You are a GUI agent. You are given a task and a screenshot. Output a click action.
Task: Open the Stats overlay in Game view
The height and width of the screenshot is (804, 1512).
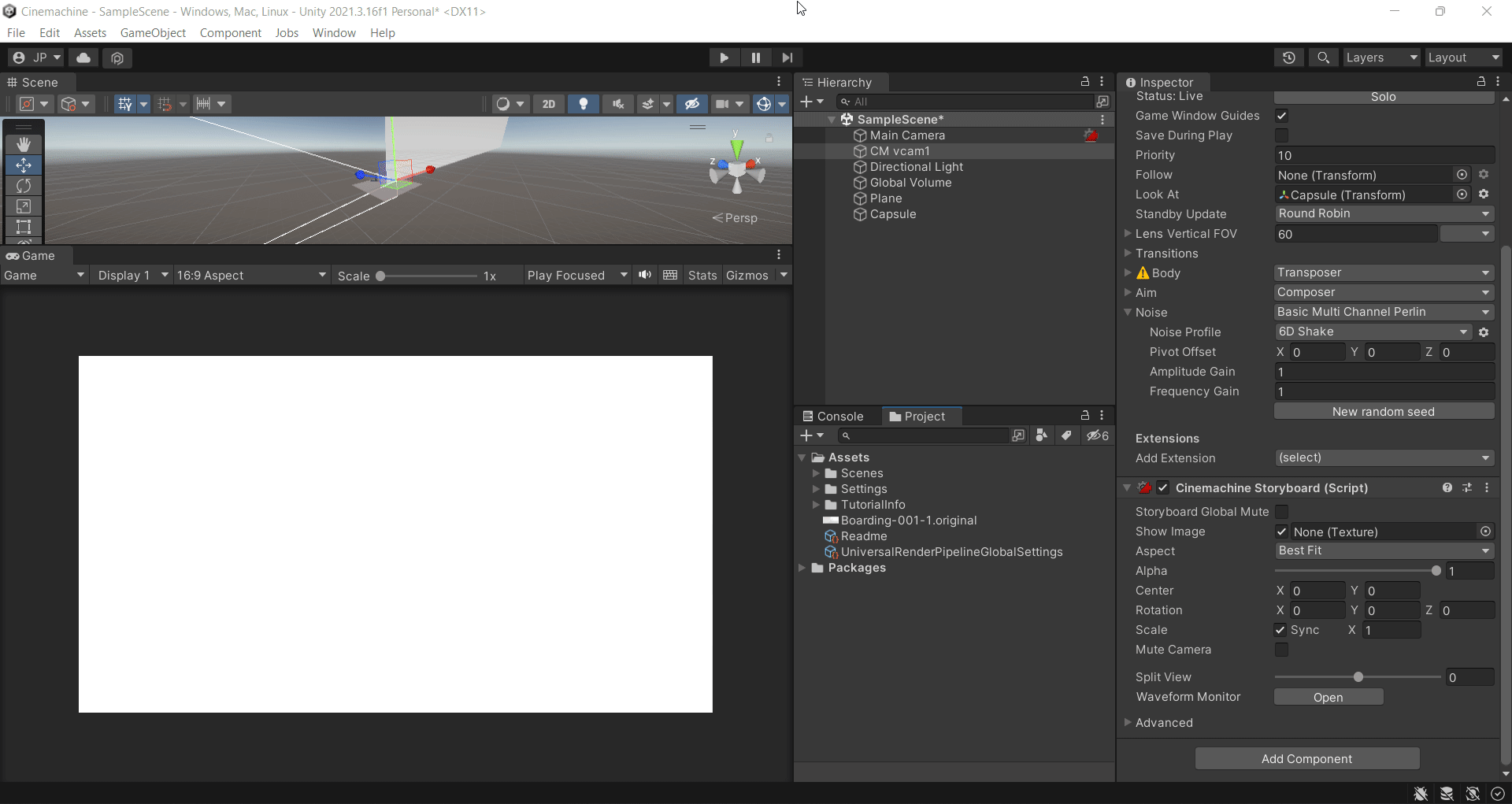tap(702, 275)
